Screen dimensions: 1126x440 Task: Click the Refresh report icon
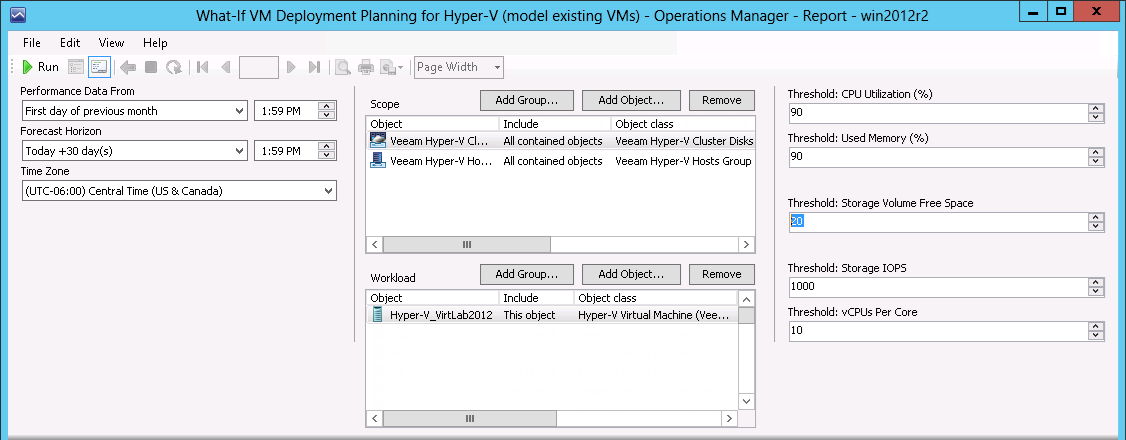point(173,67)
